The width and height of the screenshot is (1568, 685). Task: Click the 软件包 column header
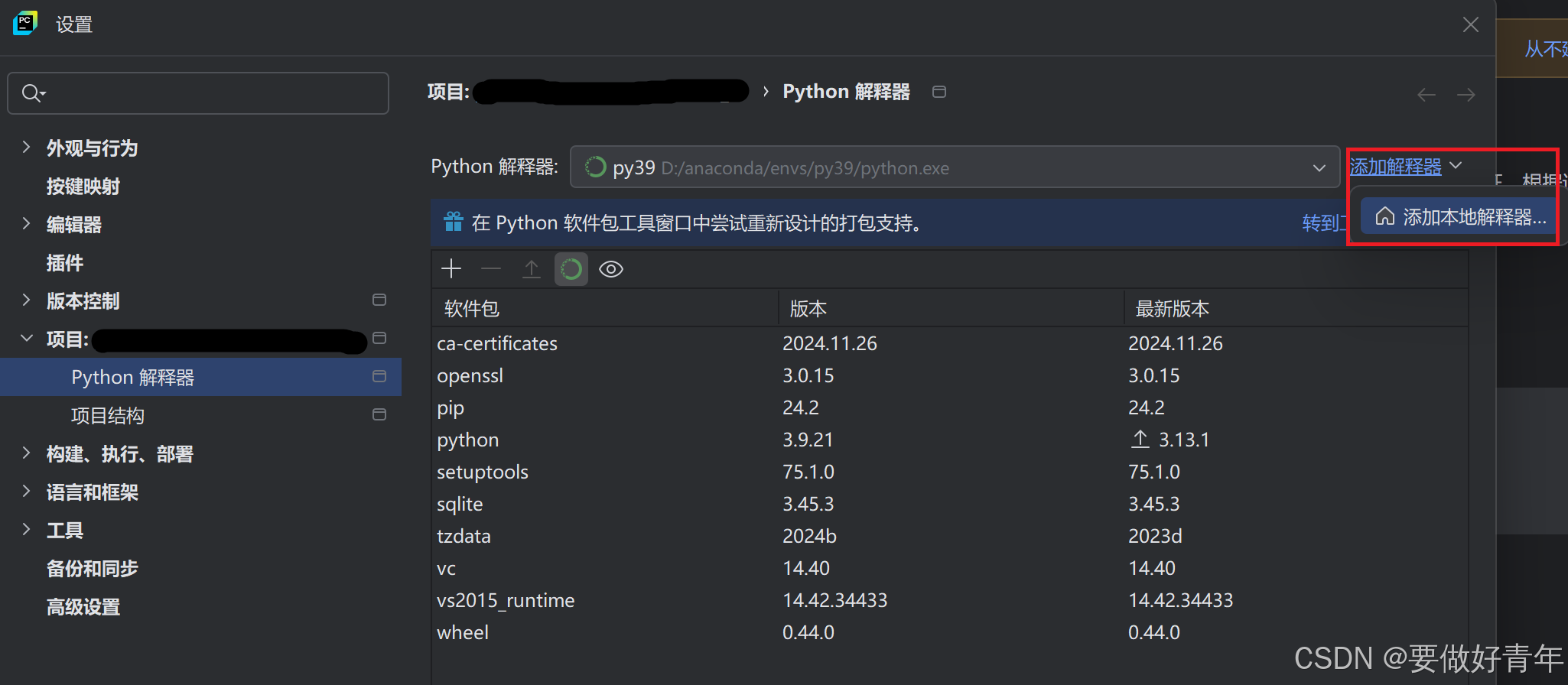472,309
